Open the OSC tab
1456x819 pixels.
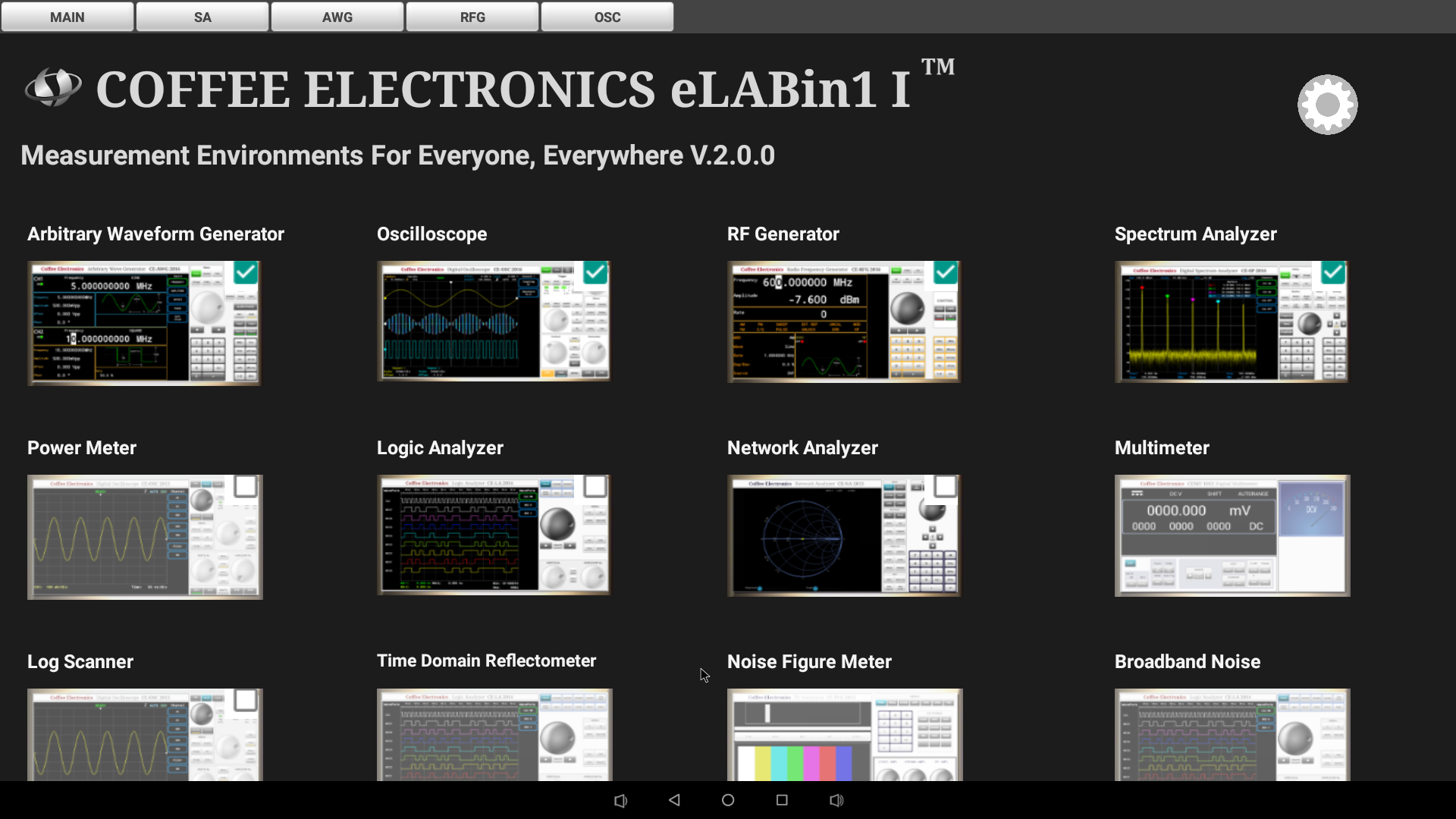click(607, 17)
